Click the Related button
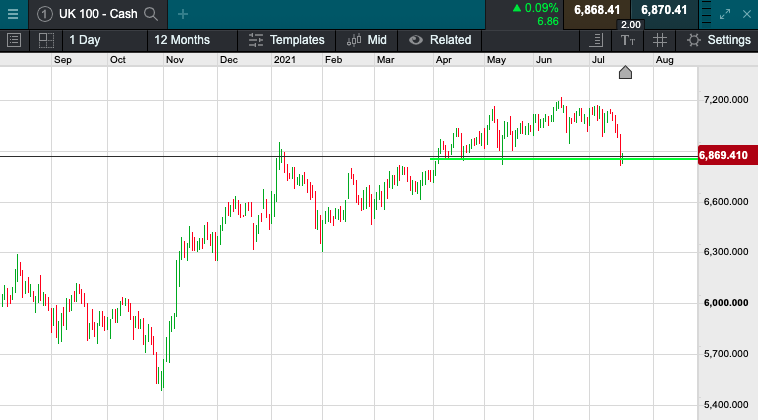The height and width of the screenshot is (420, 758). (x=440, y=40)
